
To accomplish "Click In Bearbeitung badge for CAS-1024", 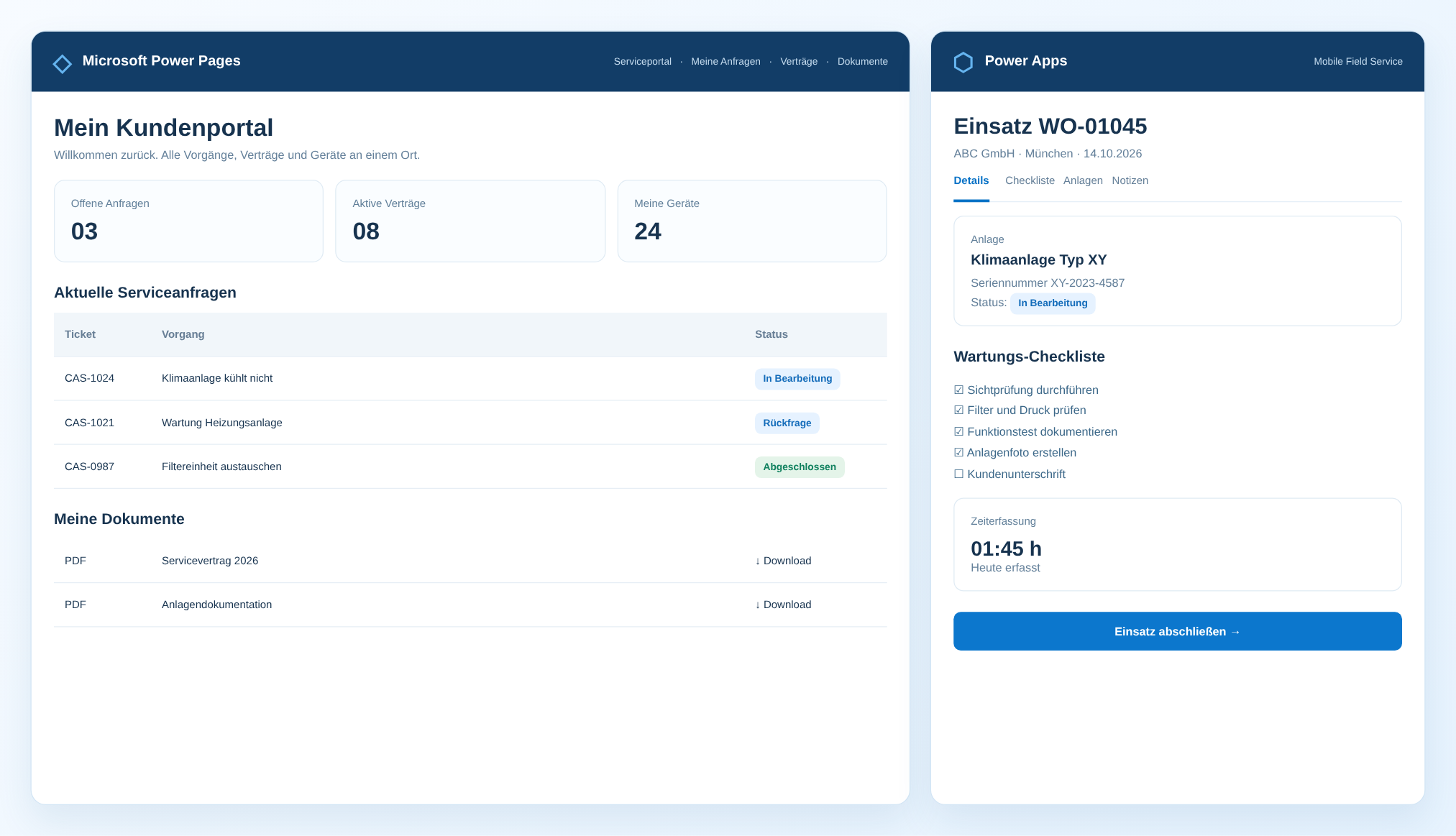I will point(797,379).
